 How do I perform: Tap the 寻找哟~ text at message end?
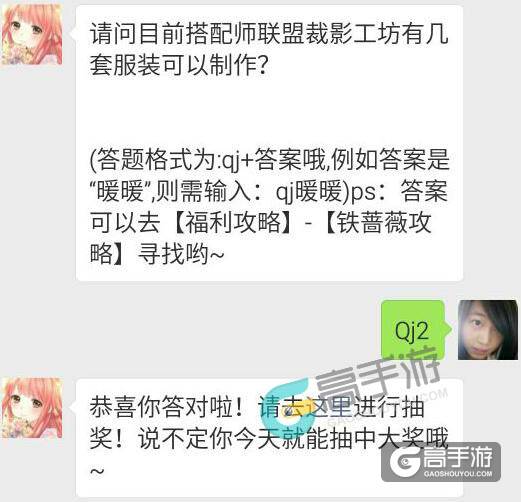(x=181, y=254)
